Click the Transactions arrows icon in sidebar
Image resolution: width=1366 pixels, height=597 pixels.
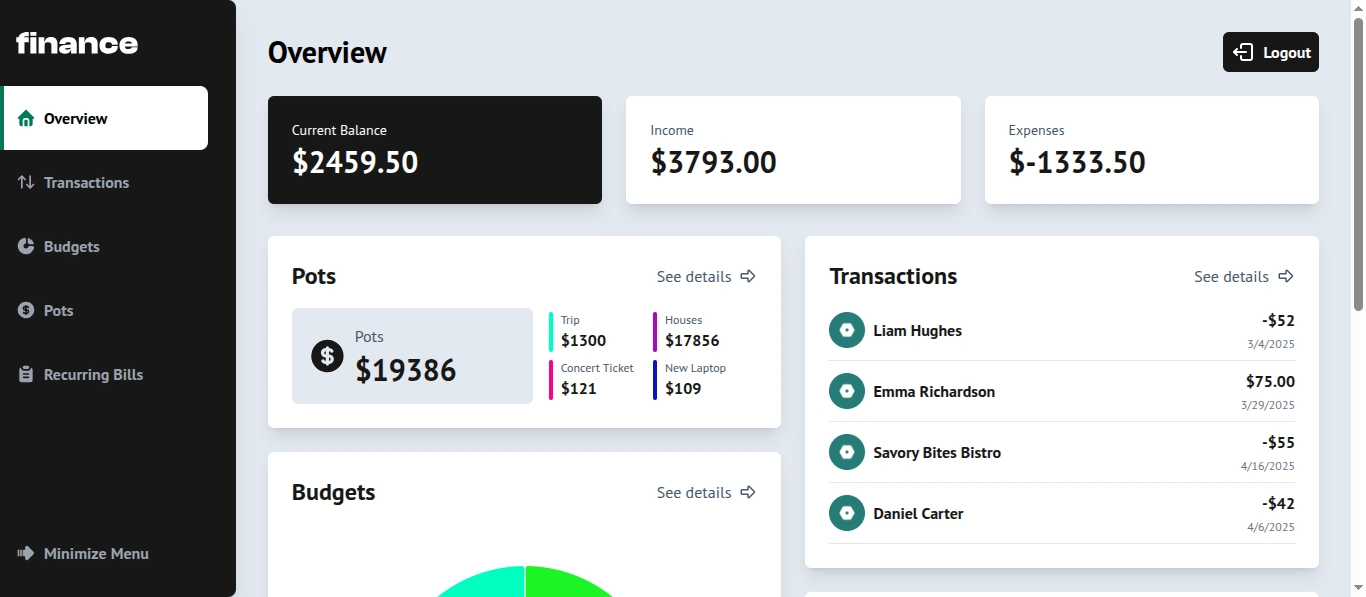pyautogui.click(x=26, y=182)
